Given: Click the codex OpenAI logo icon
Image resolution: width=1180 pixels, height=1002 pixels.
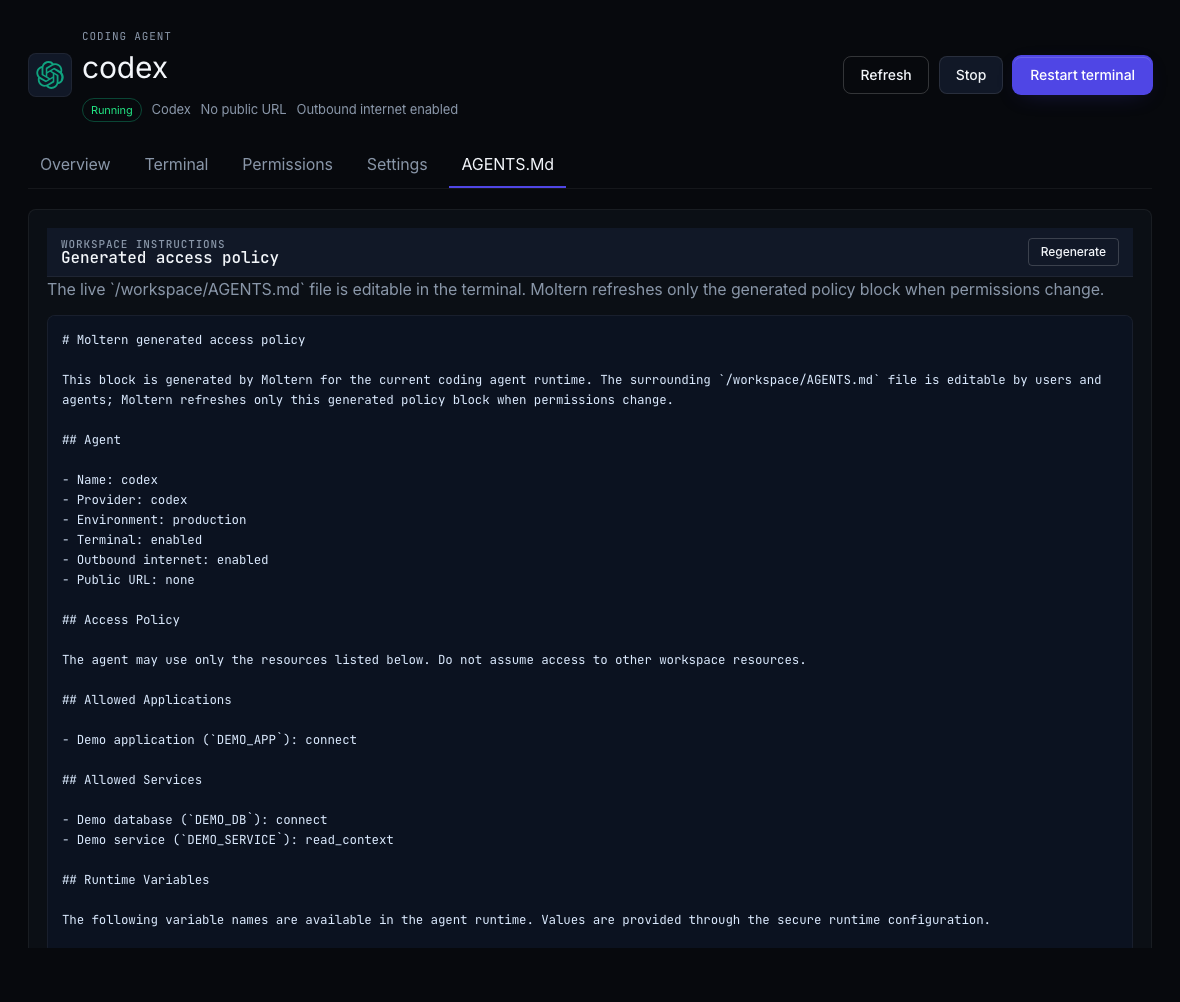Looking at the screenshot, I should coord(50,75).
